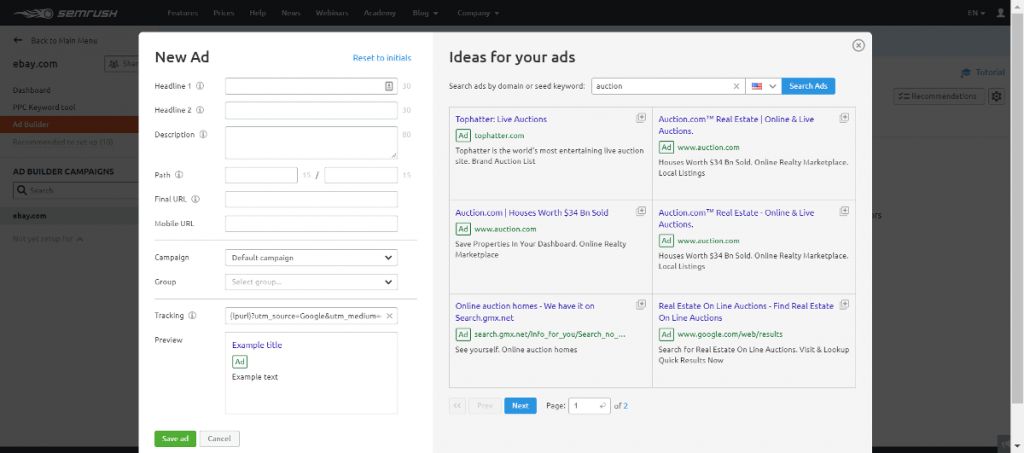Clear the auction search keyword
This screenshot has height=453, width=1024.
pos(736,86)
